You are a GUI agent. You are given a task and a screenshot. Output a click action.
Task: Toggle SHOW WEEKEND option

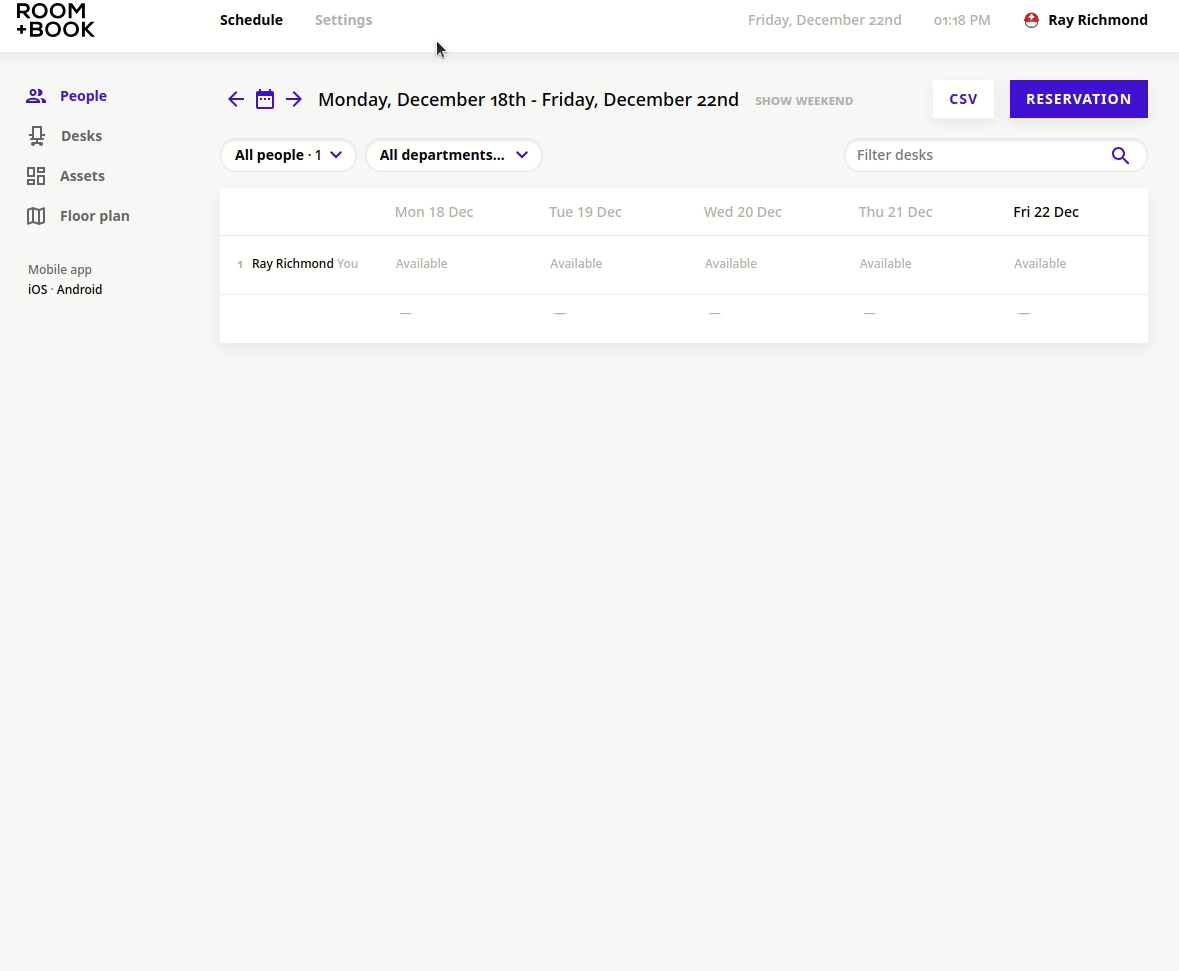(x=804, y=101)
